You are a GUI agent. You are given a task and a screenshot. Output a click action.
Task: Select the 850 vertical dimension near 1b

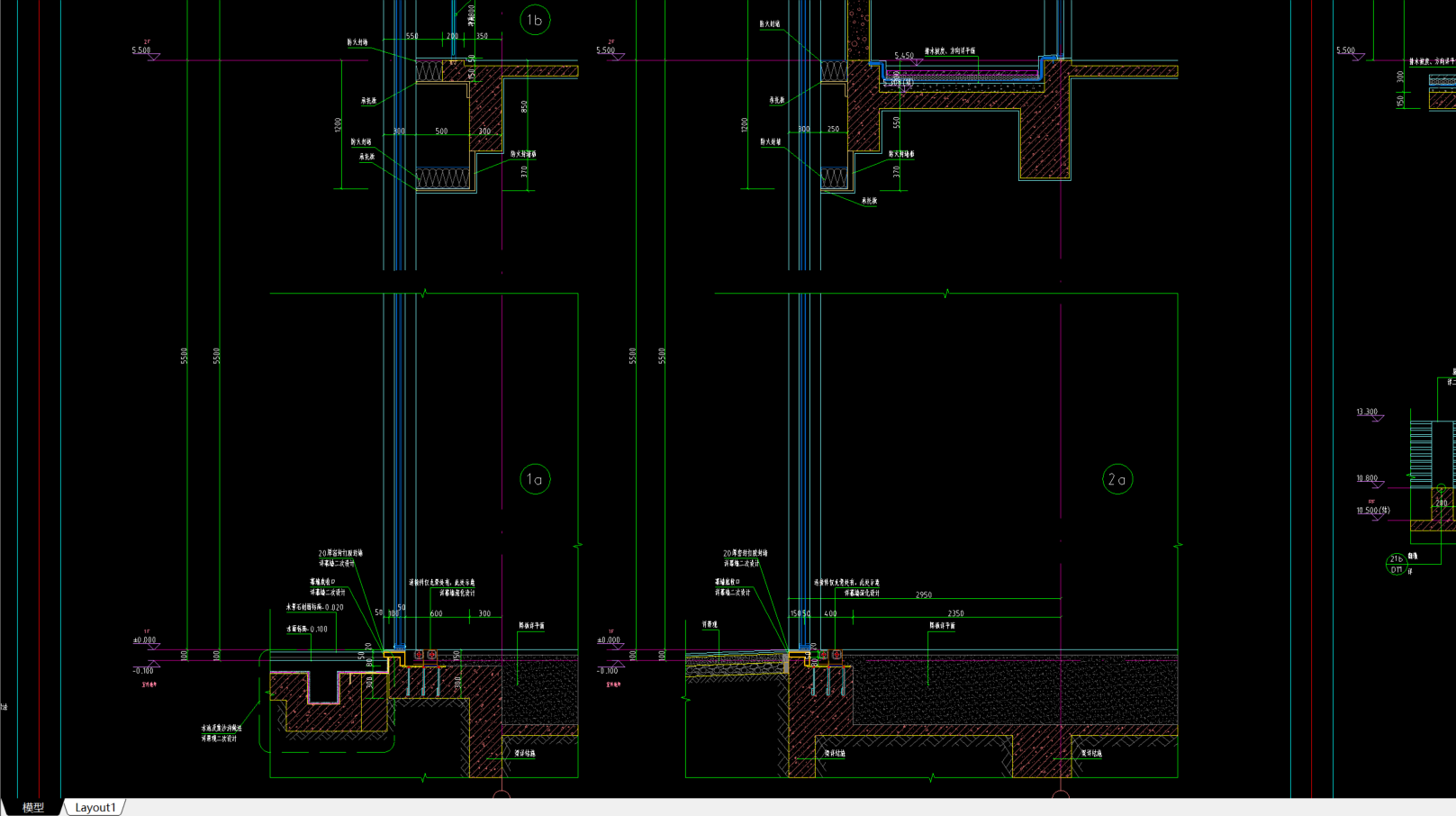pyautogui.click(x=524, y=106)
